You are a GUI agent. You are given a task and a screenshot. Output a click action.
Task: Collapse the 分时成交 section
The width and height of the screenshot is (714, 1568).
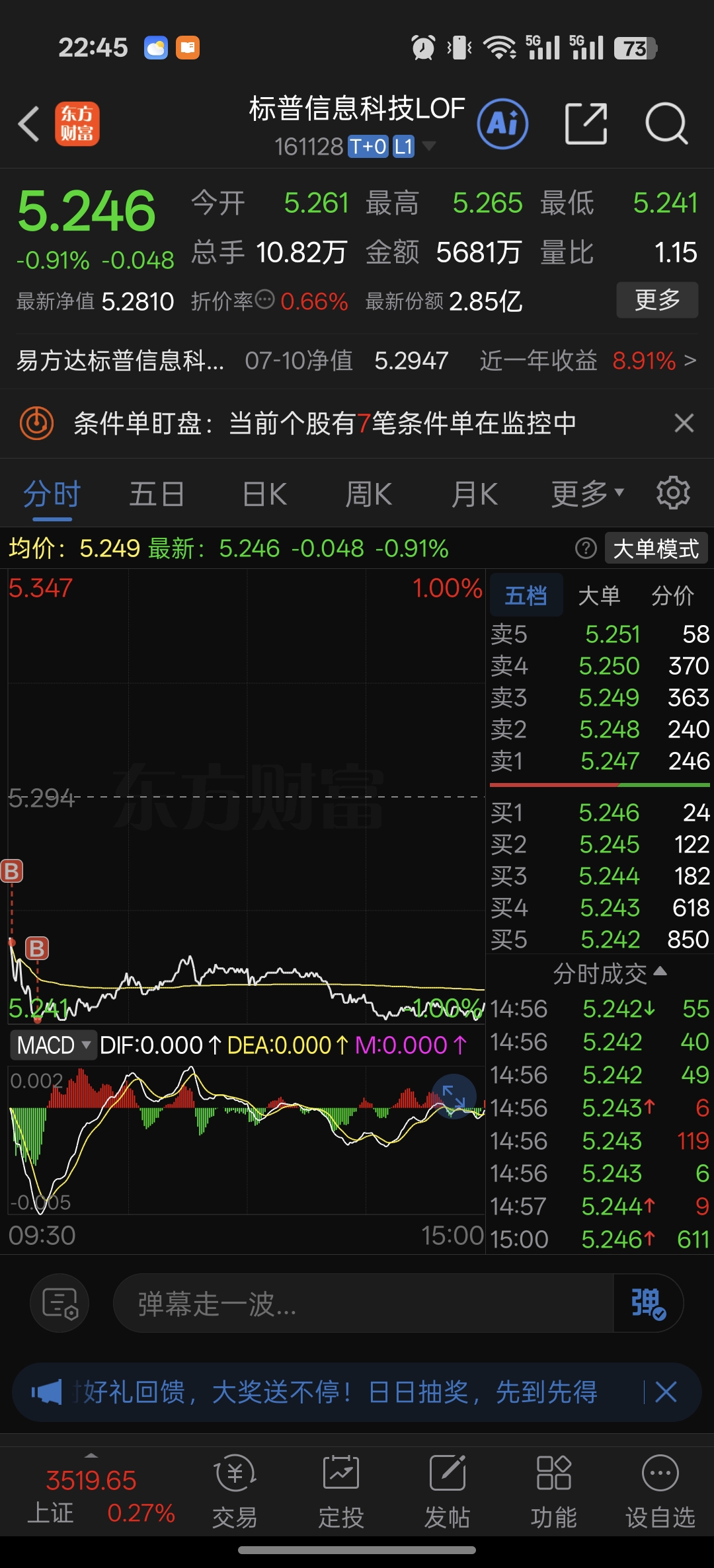coord(610,973)
